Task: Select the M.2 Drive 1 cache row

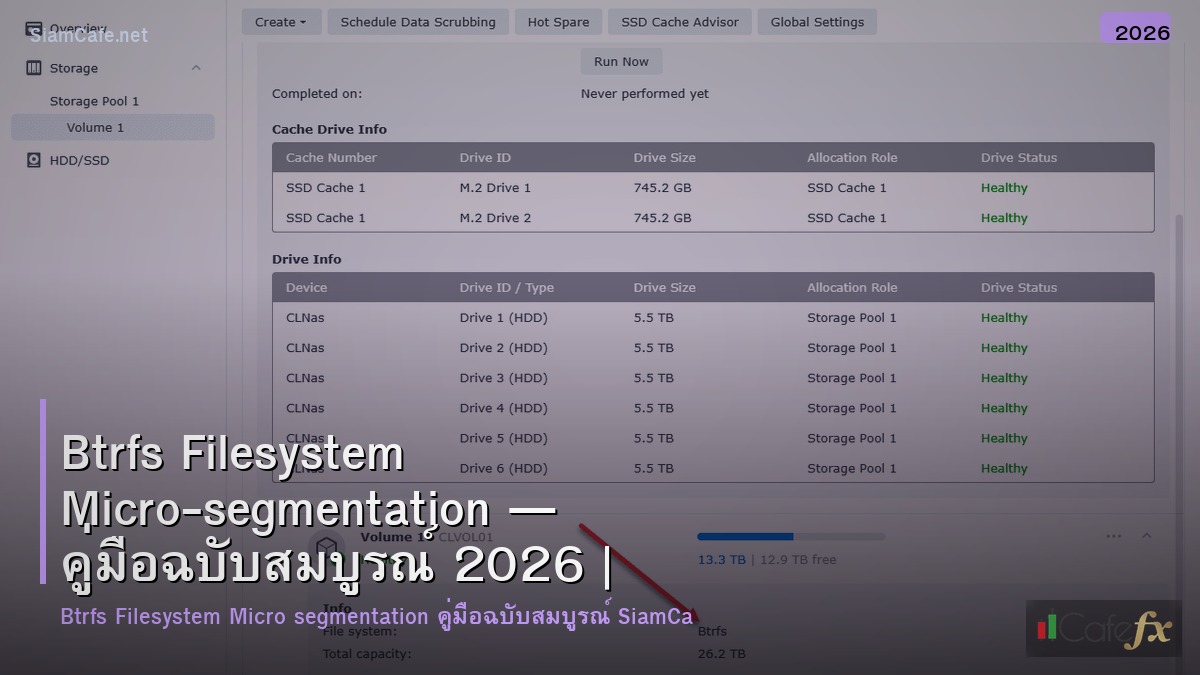Action: pyautogui.click(x=714, y=187)
